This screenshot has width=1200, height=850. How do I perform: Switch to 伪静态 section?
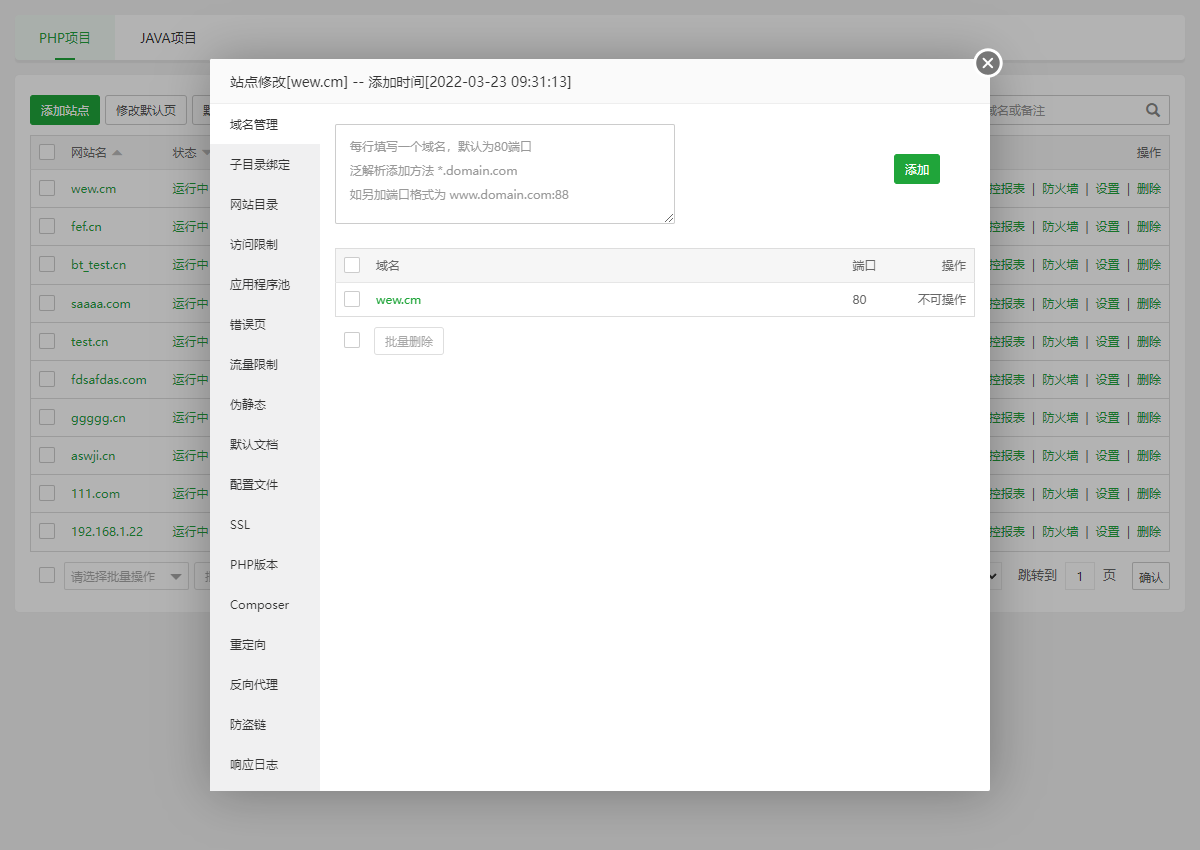(248, 405)
